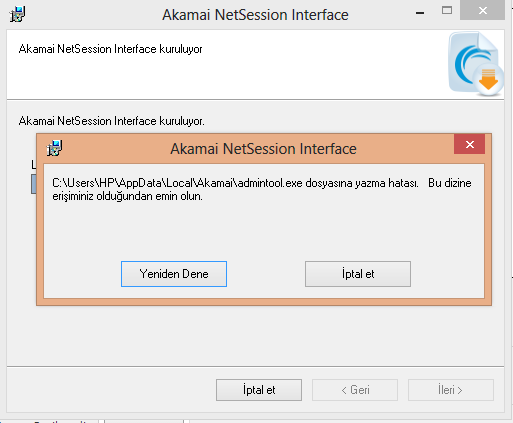513x423 pixels.
Task: Click the greyed-out Geri button
Action: point(355,390)
